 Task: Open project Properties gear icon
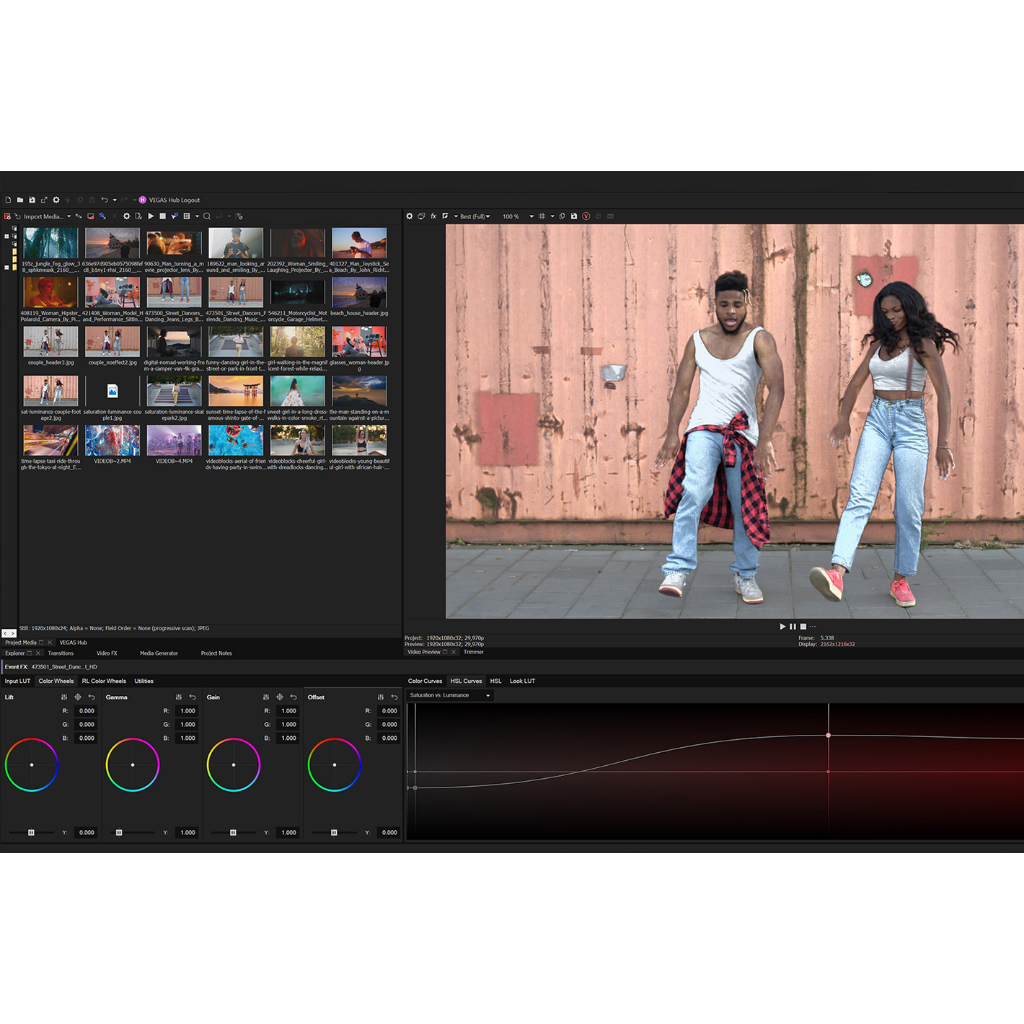56,200
